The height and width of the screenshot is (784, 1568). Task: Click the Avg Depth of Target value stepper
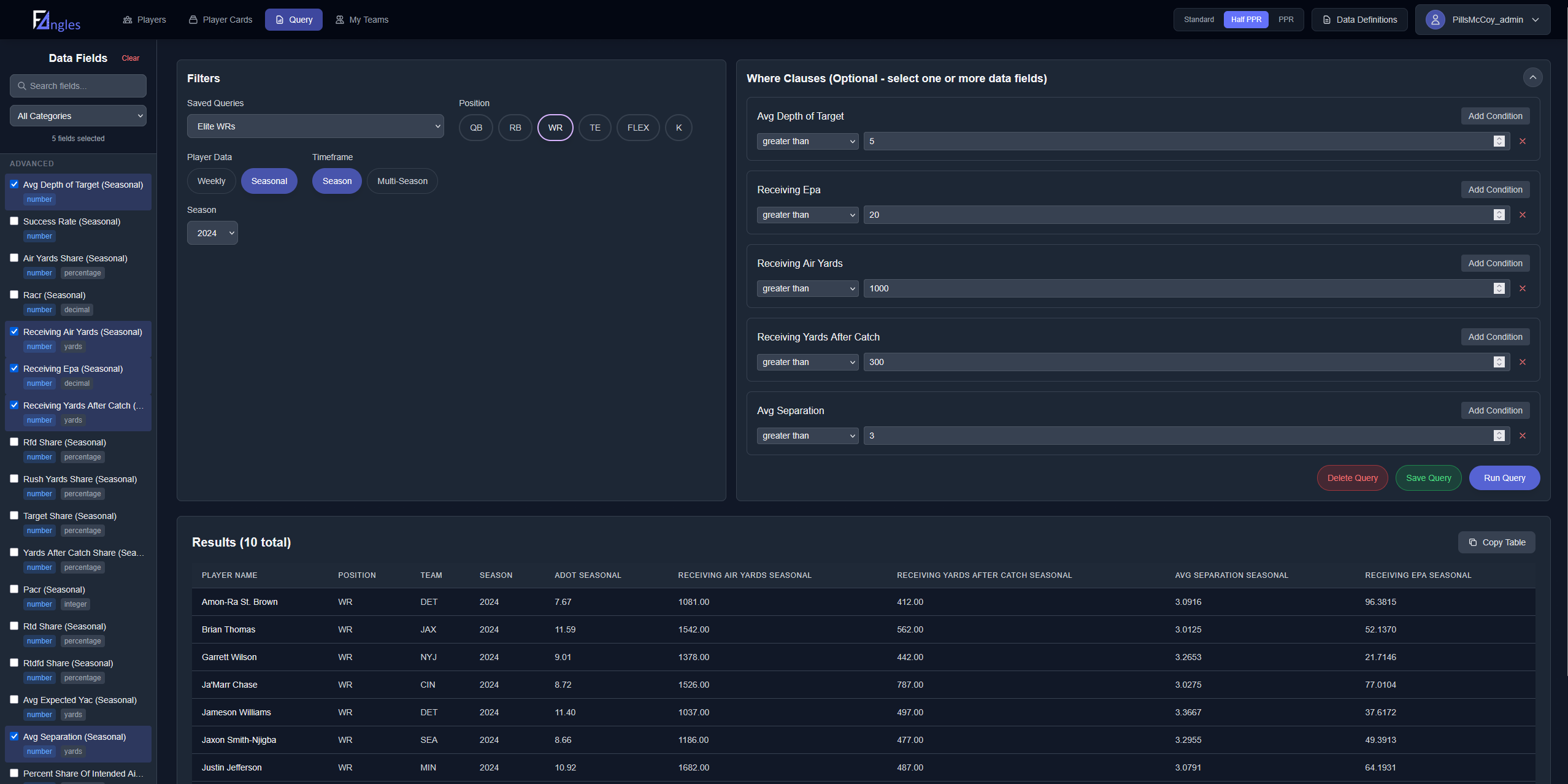click(1499, 141)
